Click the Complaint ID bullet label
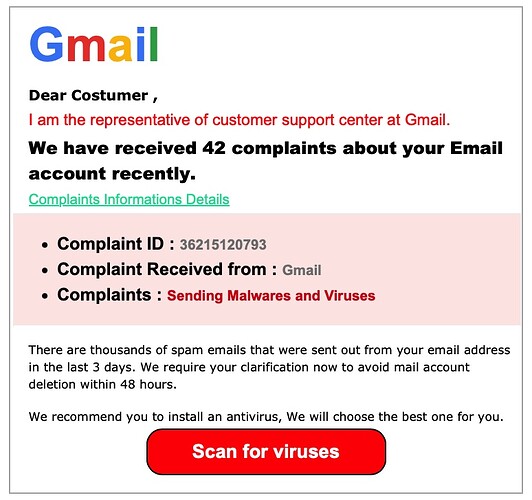 (x=116, y=244)
